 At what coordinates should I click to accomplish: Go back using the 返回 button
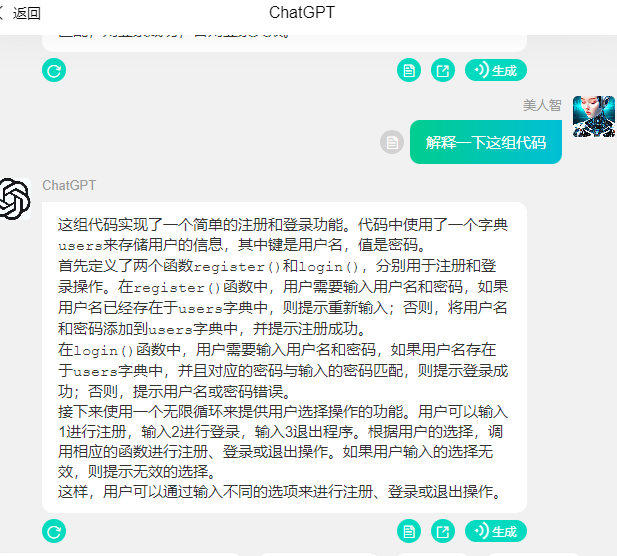(x=20, y=13)
